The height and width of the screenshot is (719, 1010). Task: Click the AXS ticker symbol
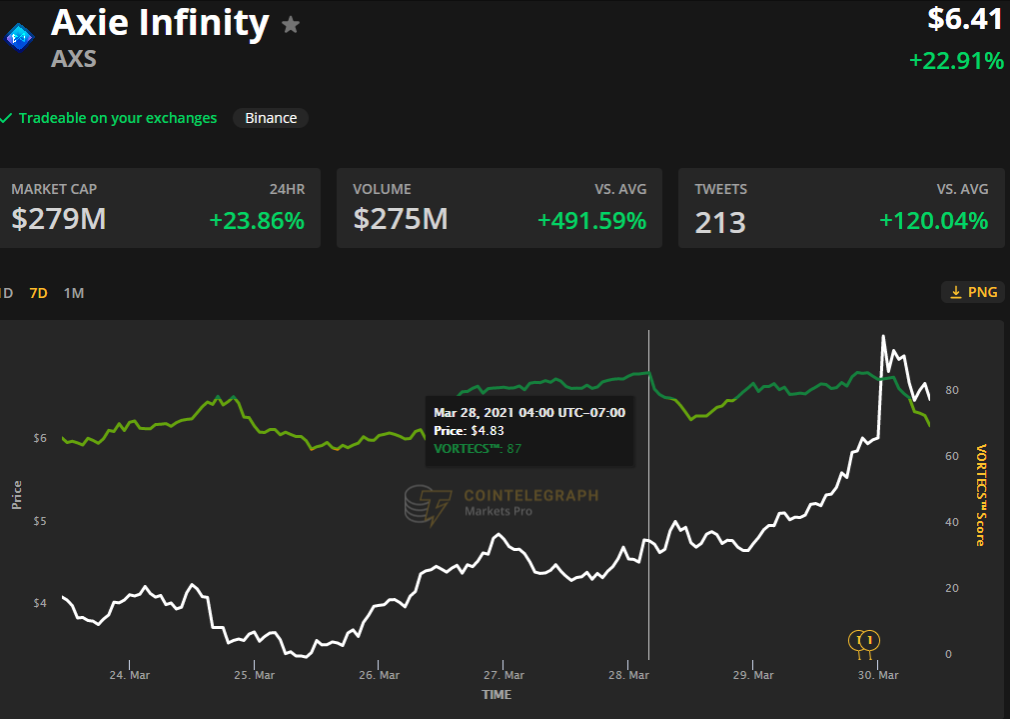pyautogui.click(x=73, y=59)
